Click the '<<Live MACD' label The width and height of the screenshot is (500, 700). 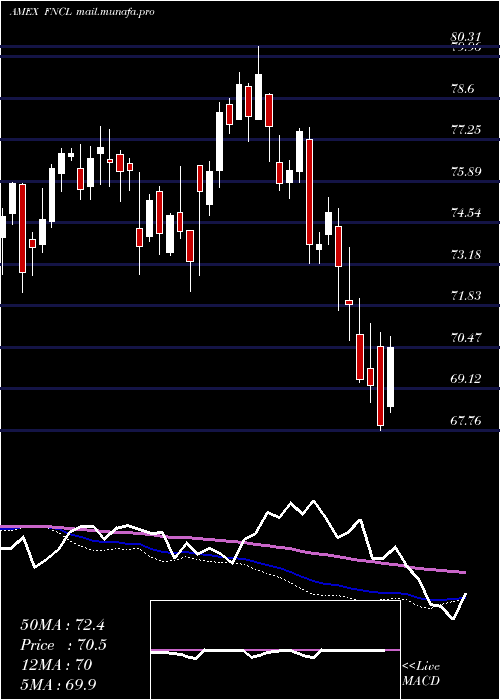click(421, 674)
